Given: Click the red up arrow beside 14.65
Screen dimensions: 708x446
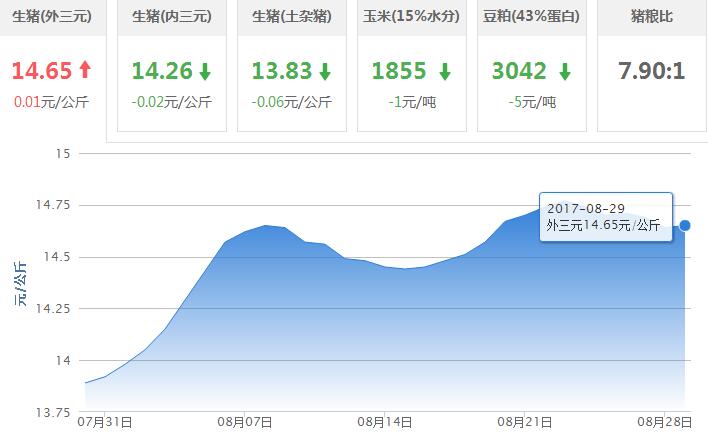Looking at the screenshot, I should [85, 71].
